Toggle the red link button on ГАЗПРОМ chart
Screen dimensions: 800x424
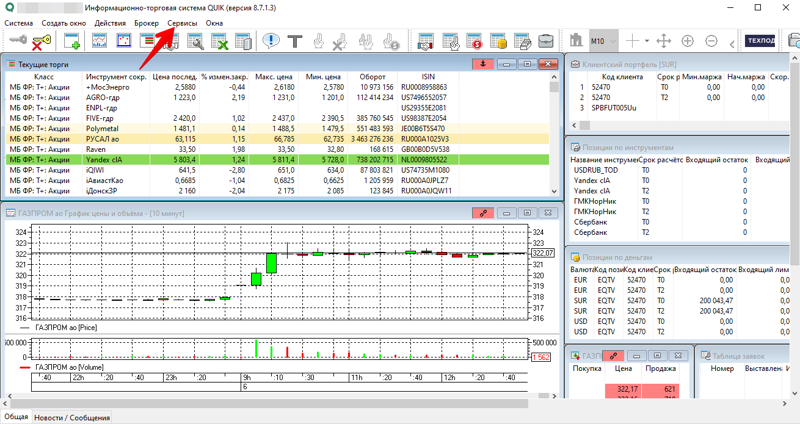[x=483, y=213]
